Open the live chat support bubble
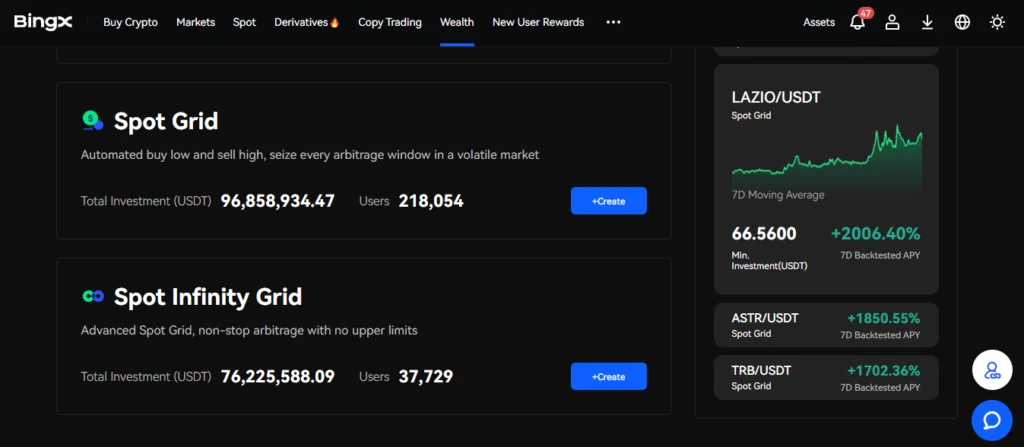 (992, 420)
